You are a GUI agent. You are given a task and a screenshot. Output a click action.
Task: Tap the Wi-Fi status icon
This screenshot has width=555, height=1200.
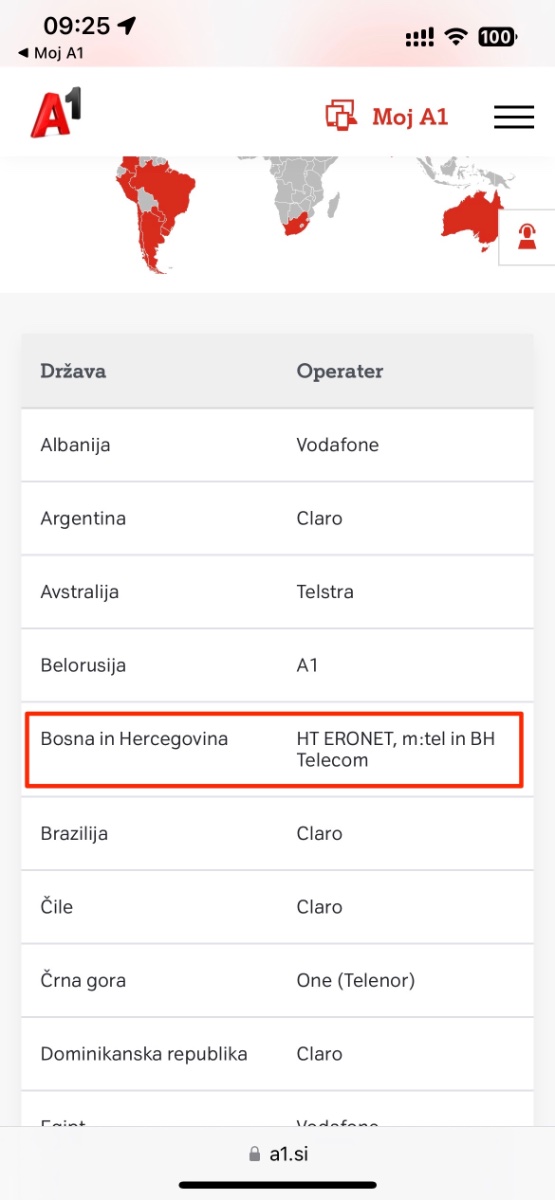457,37
